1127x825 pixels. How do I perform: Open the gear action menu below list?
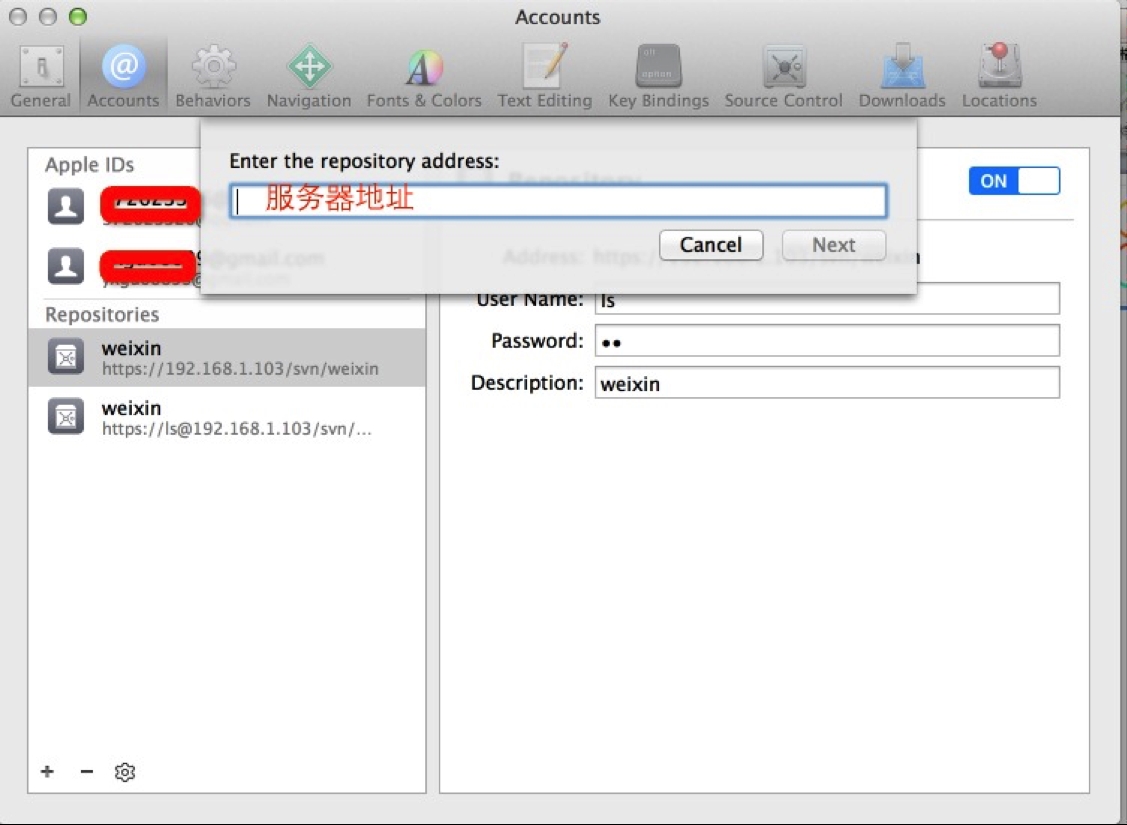[125, 772]
